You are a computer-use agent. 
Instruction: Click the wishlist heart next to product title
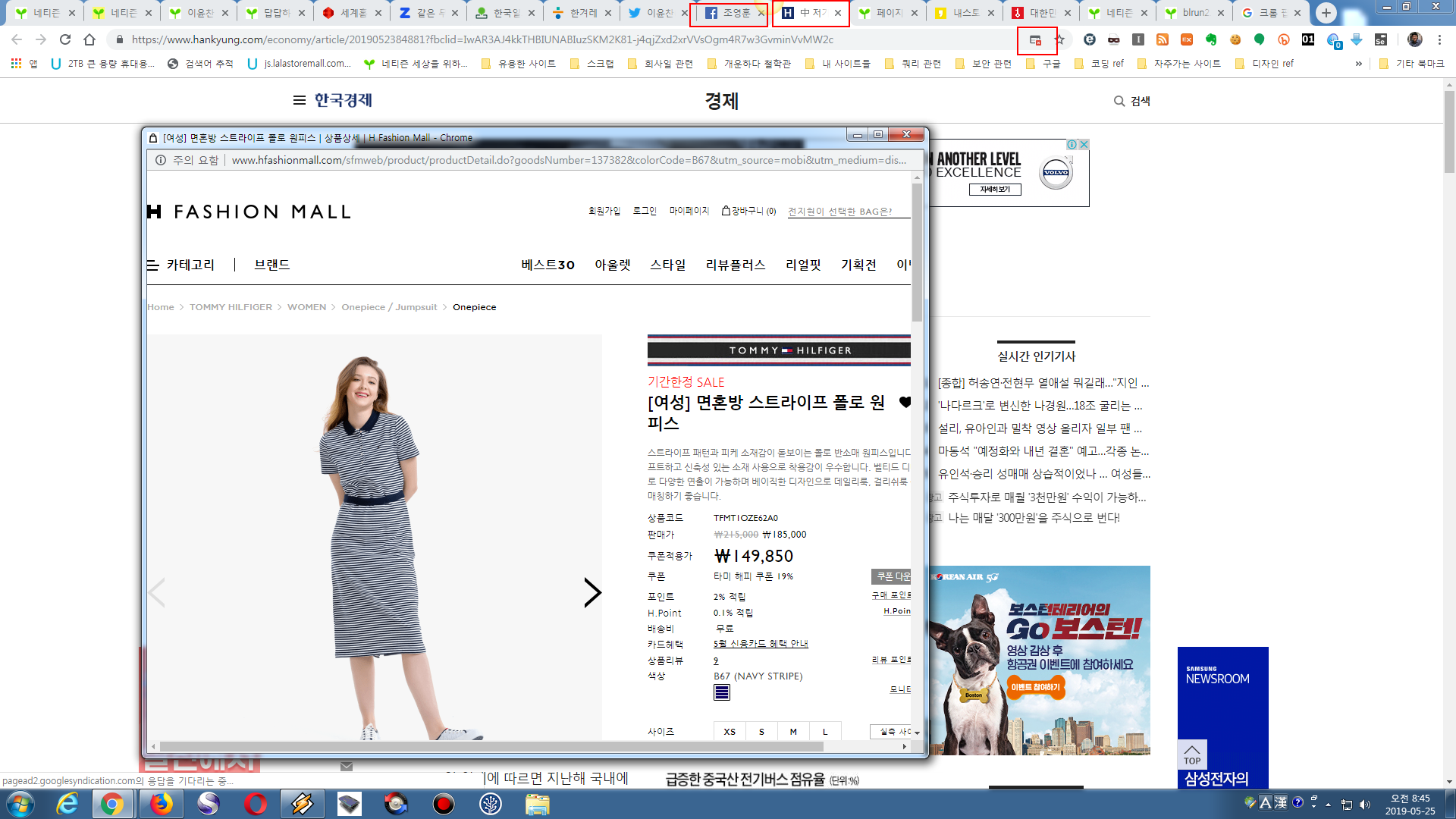(x=904, y=402)
